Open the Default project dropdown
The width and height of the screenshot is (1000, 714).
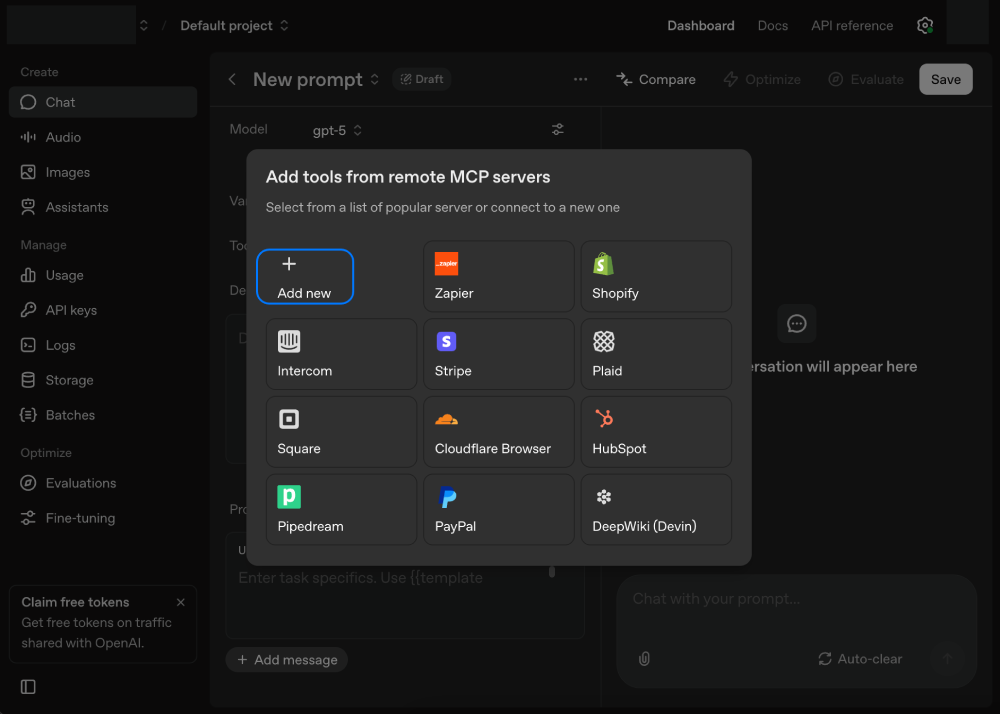tap(234, 26)
